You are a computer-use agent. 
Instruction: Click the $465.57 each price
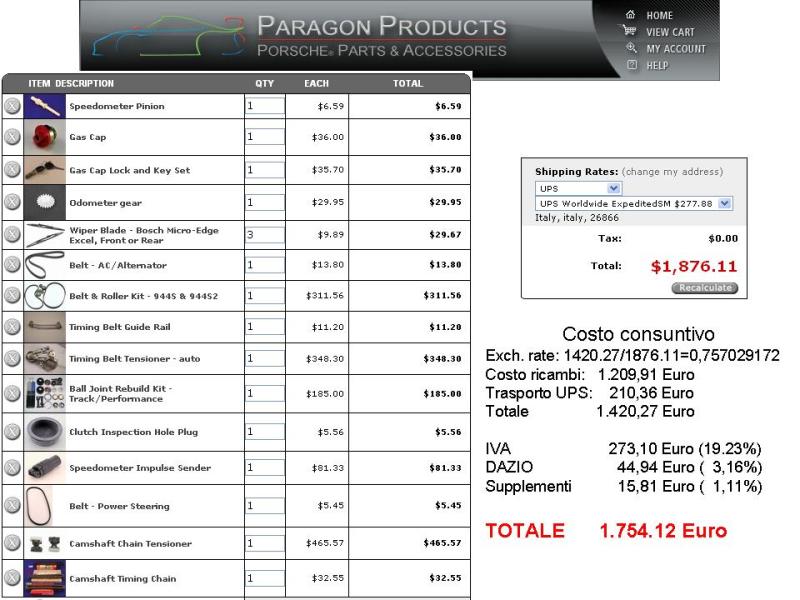point(324,543)
